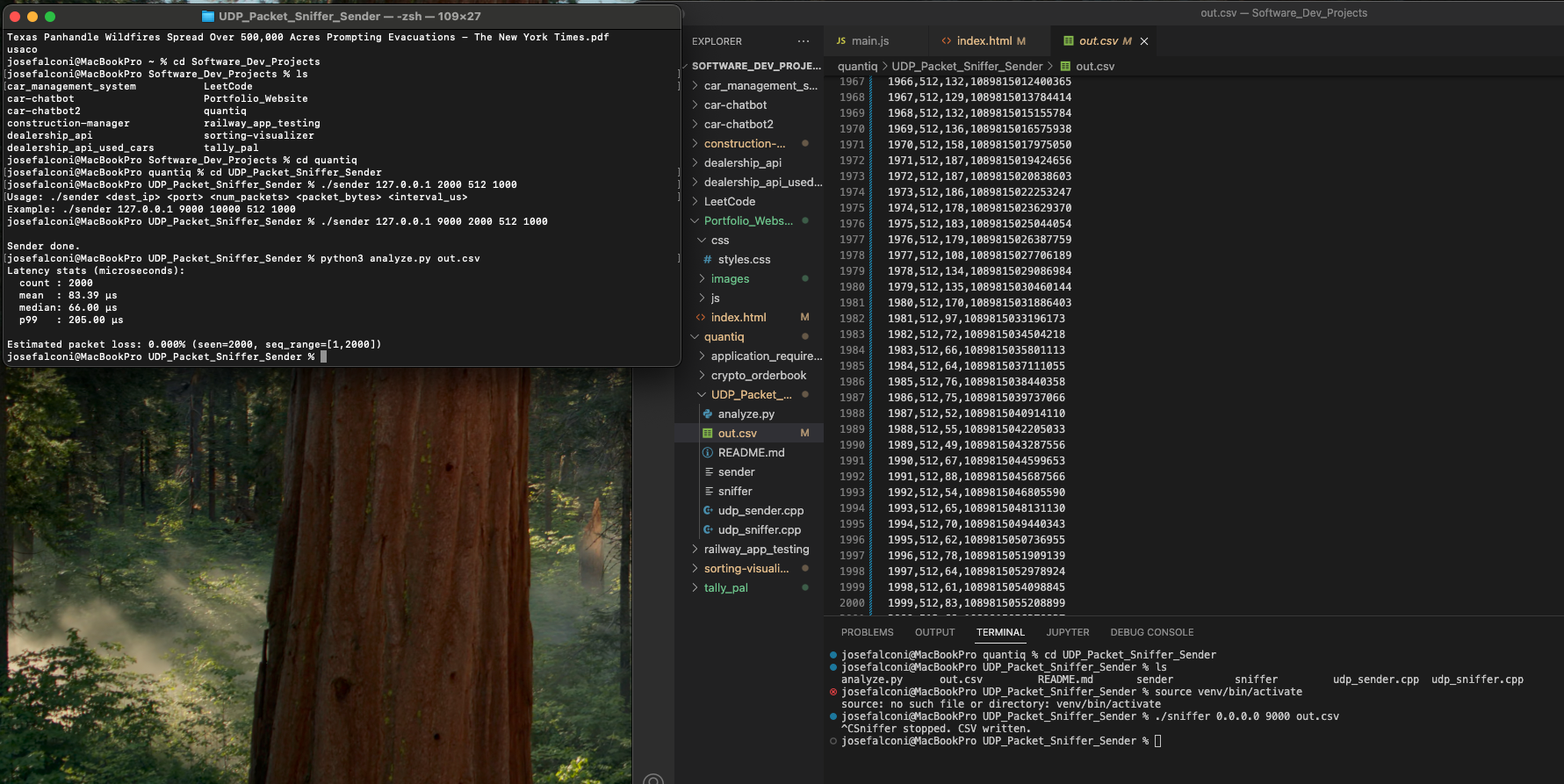This screenshot has height=784, width=1564.
Task: Click the line '1966,512,132,1089815012400365'
Action: coord(979,82)
